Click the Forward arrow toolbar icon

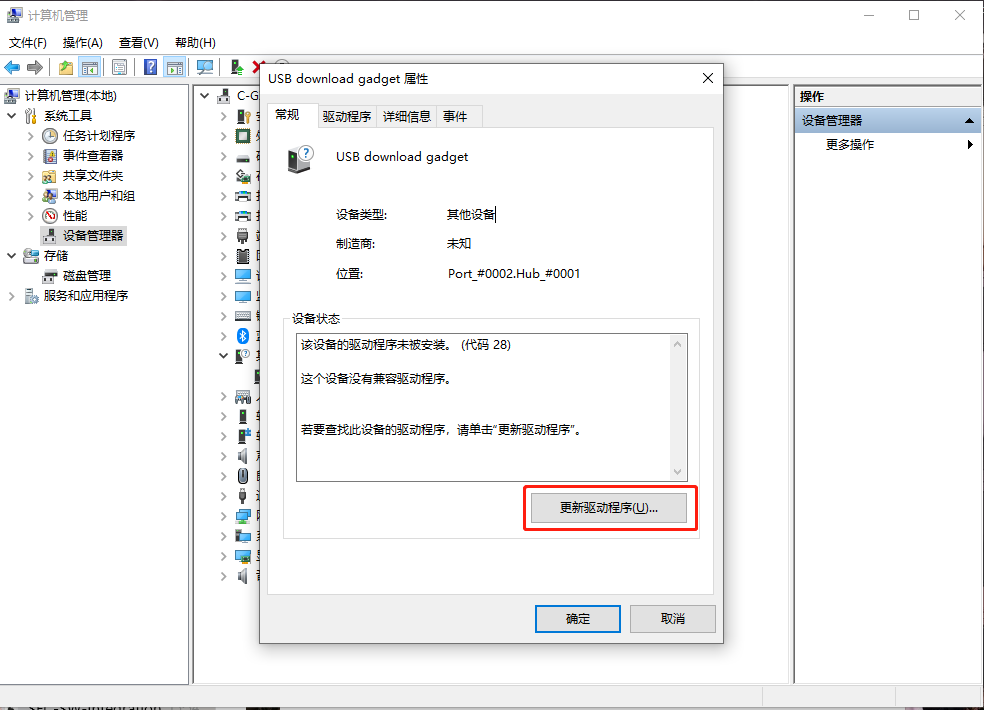[35, 67]
